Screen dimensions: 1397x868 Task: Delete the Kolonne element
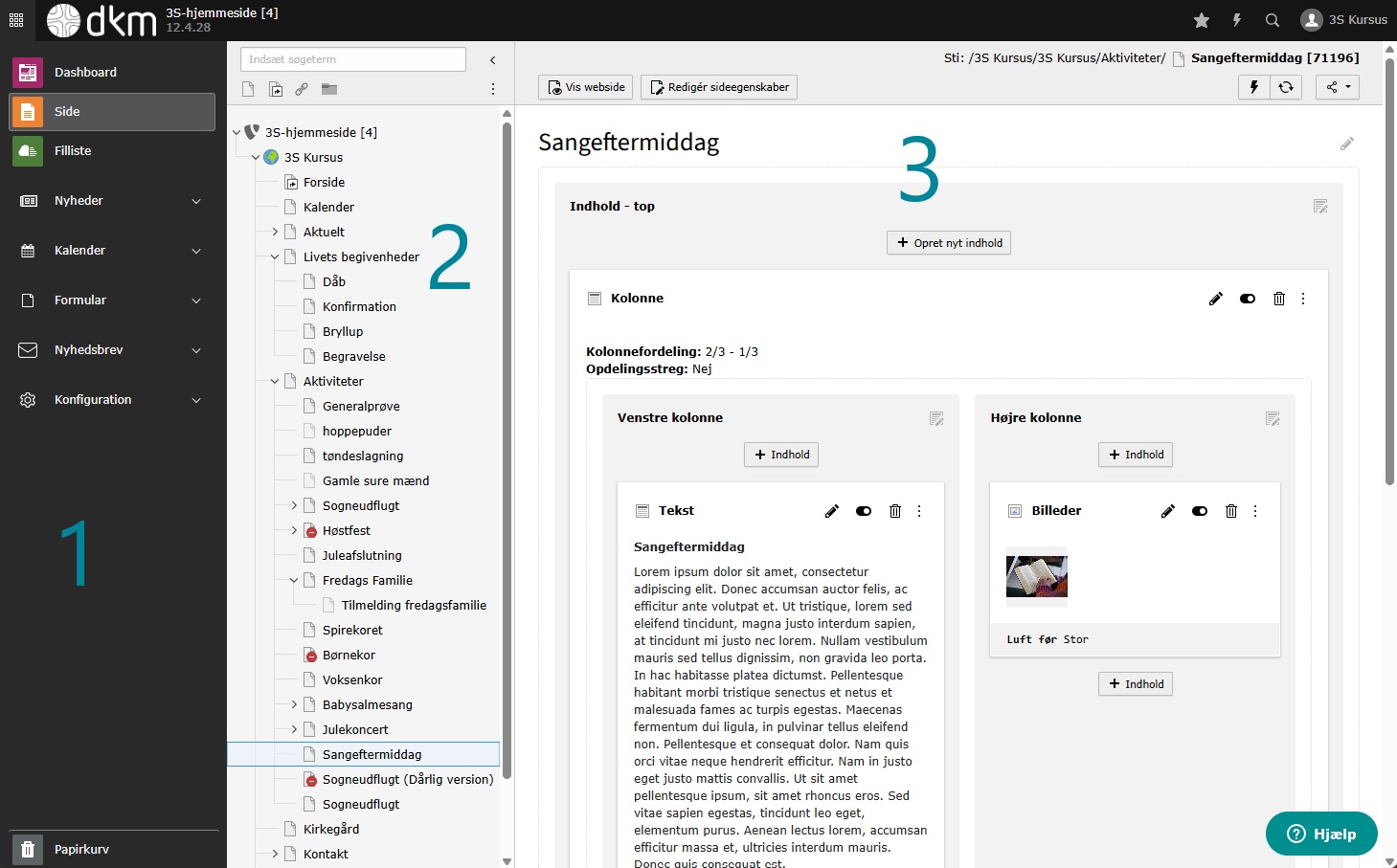point(1279,299)
